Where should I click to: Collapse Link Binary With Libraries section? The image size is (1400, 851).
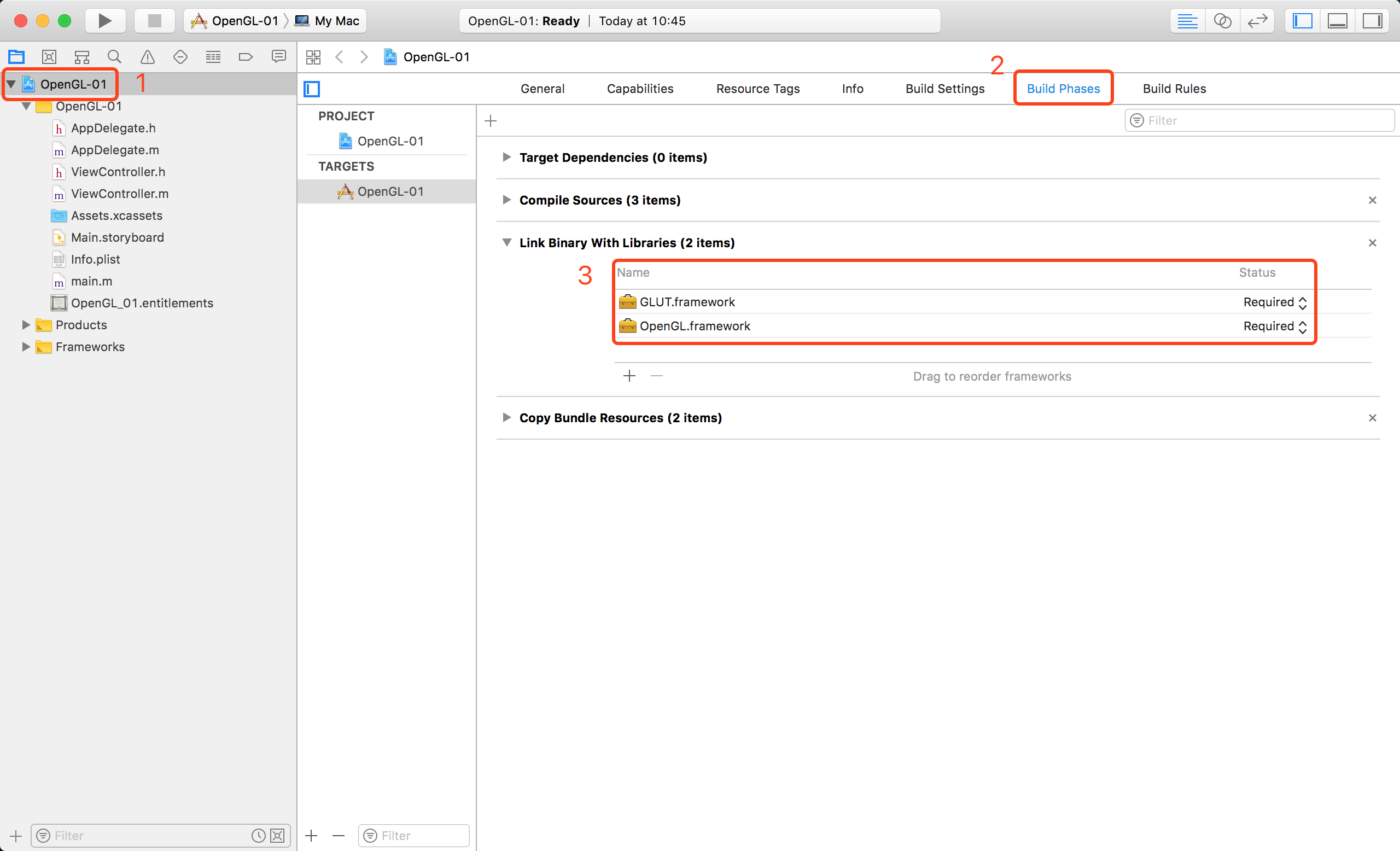click(506, 243)
